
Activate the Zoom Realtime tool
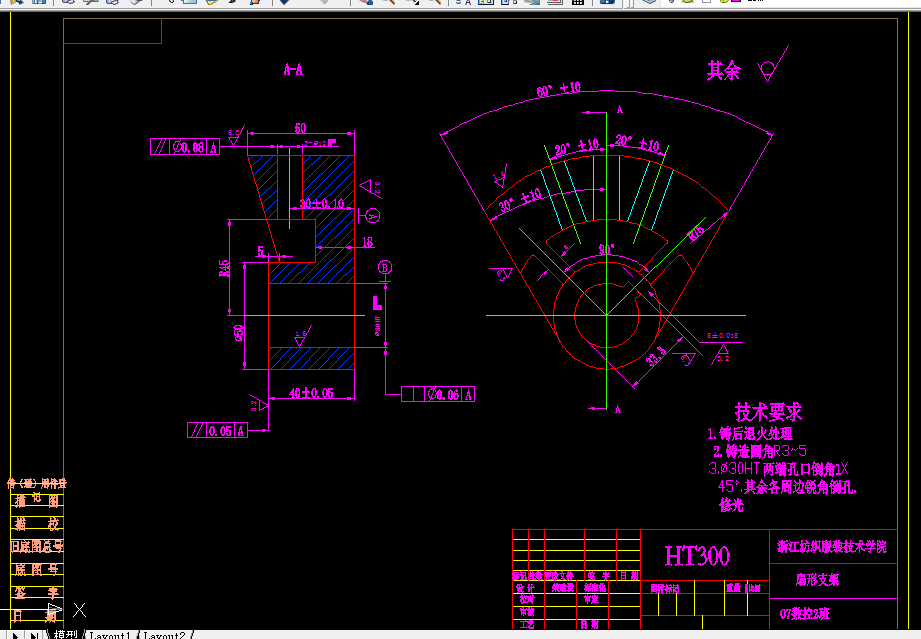click(x=390, y=6)
